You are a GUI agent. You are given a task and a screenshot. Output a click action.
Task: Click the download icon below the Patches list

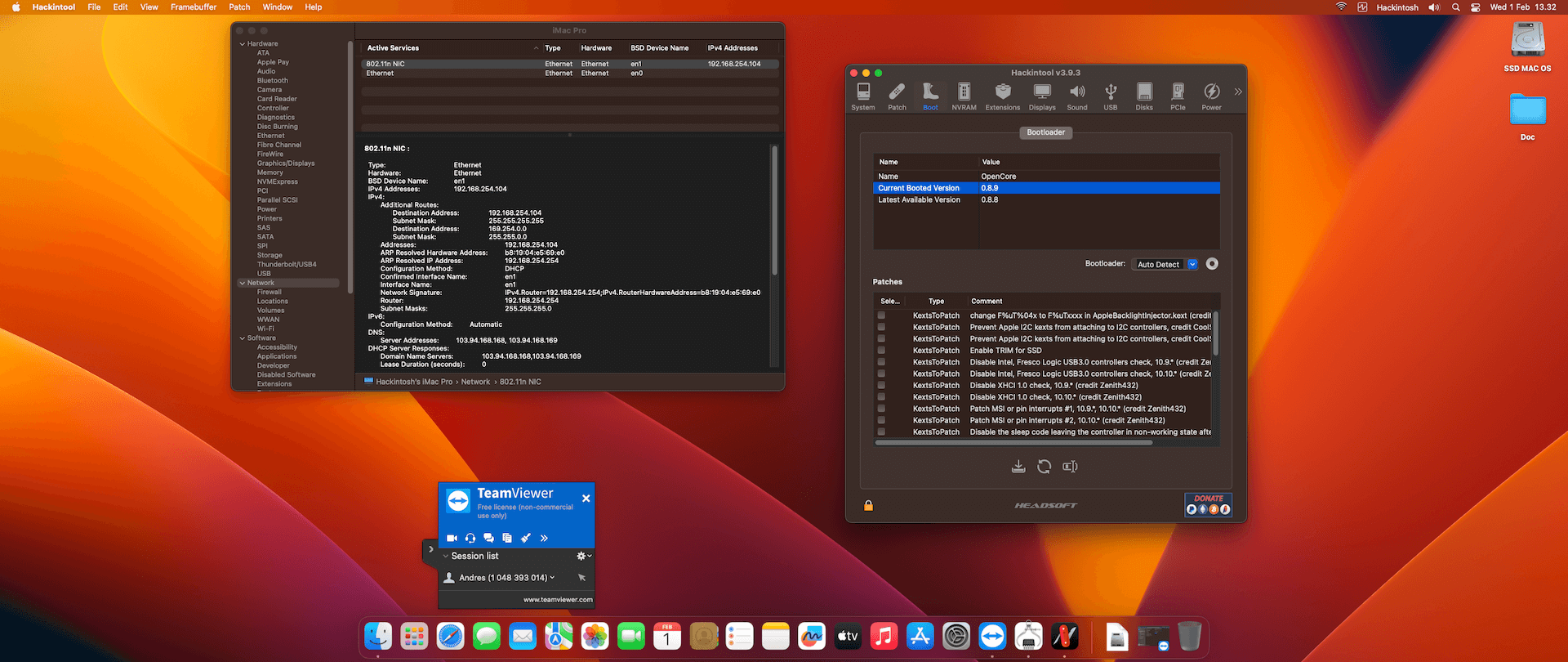point(1018,467)
